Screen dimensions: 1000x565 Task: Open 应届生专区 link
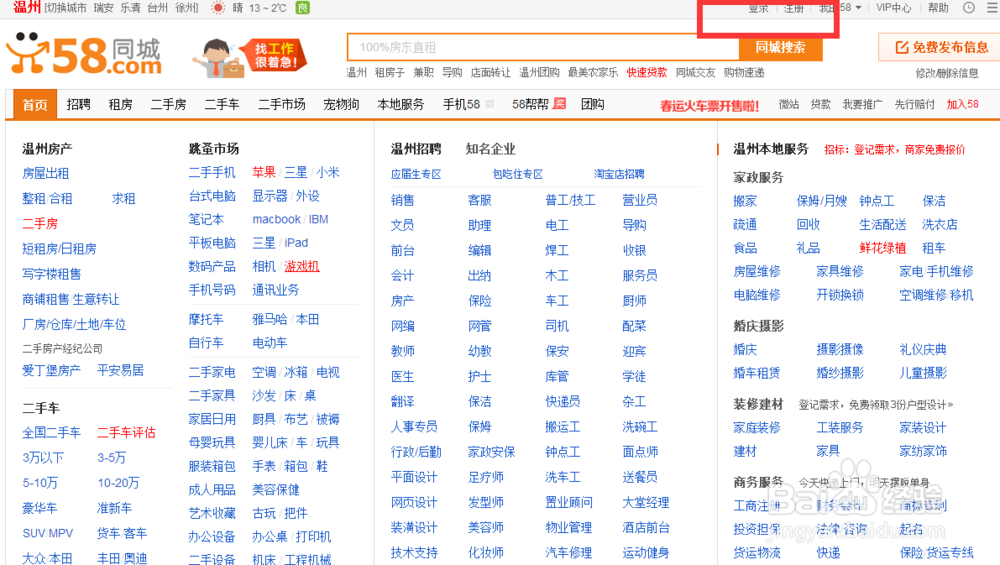[x=416, y=174]
